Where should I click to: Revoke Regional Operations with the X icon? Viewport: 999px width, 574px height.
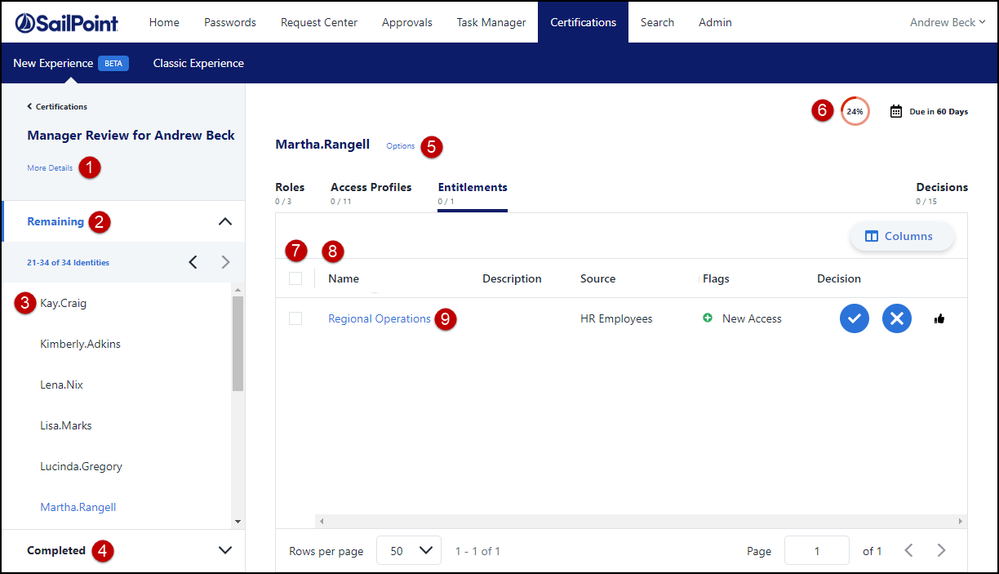pos(896,319)
